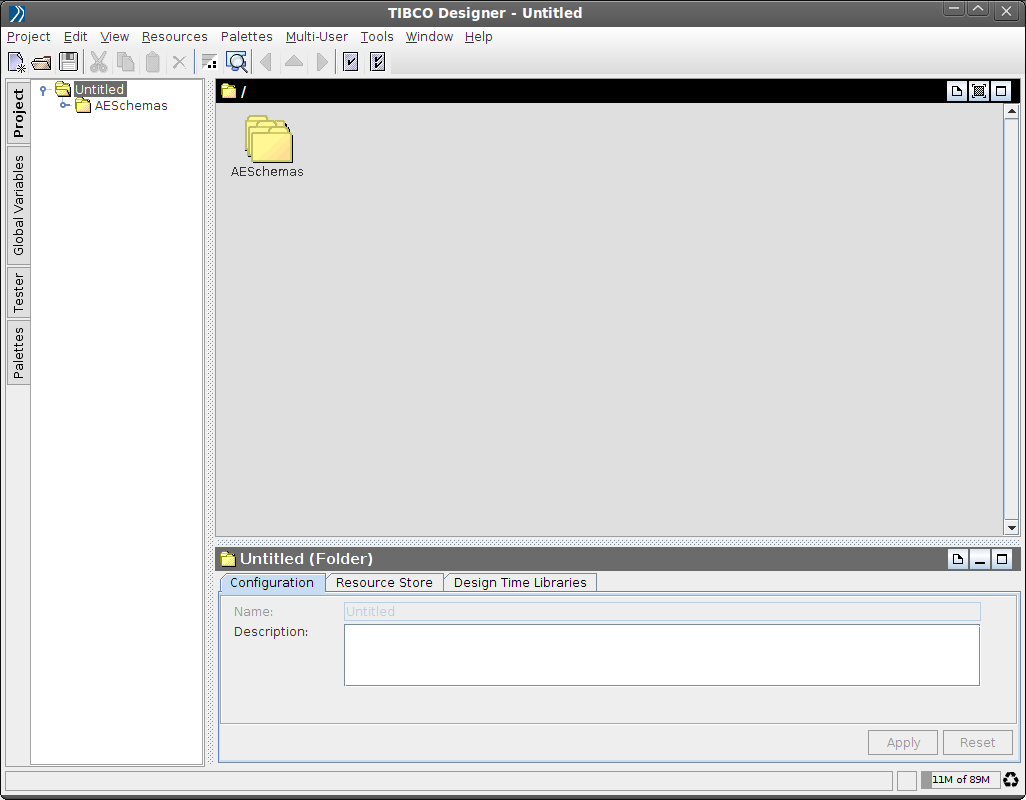The image size is (1026, 800).
Task: Click inside the Description text field
Action: point(661,655)
